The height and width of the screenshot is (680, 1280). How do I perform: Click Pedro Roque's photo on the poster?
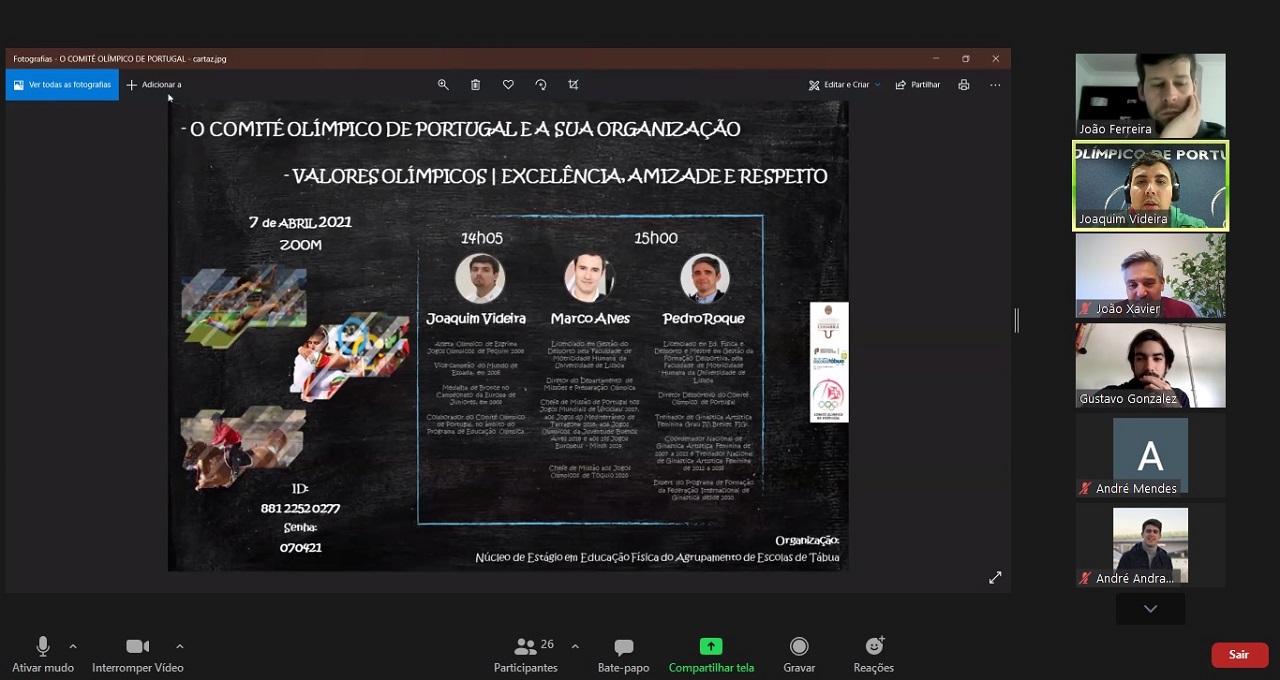click(704, 278)
